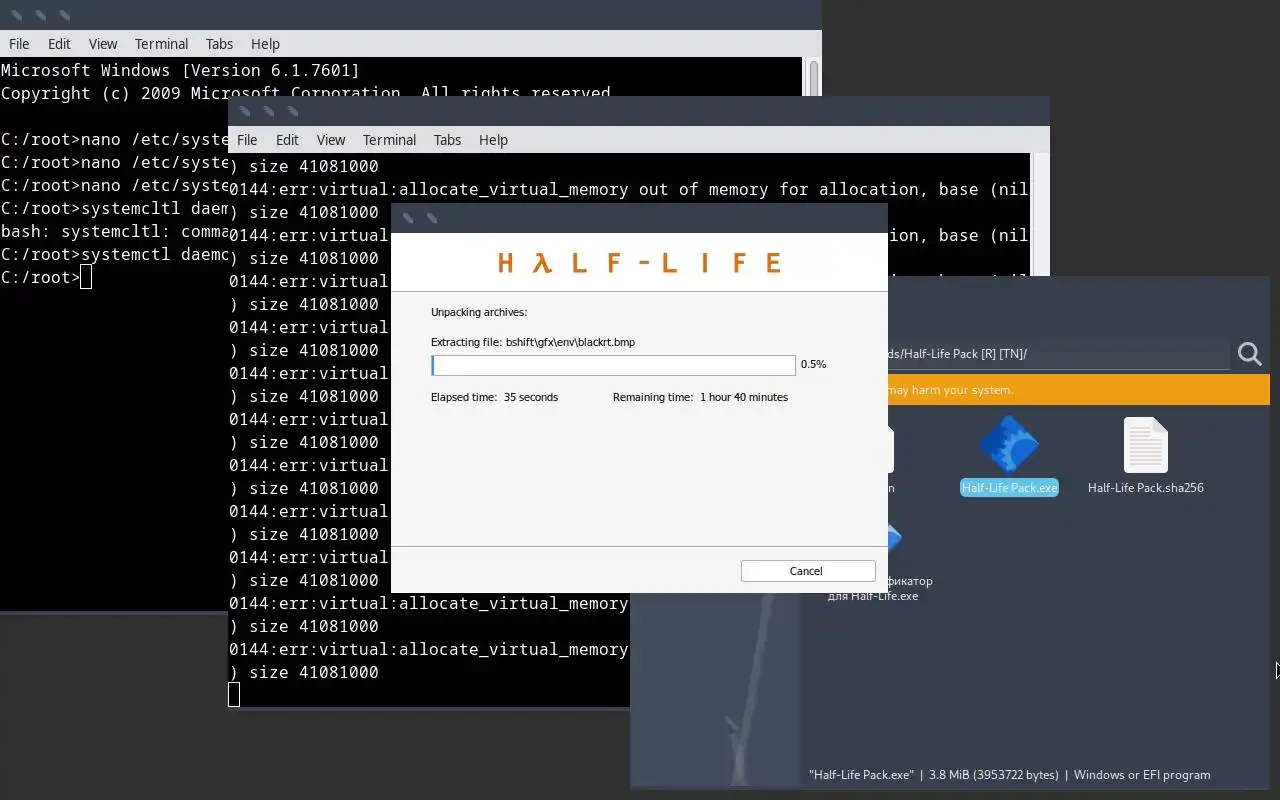Click the 'Half-Life Pack.sha256' file name label
This screenshot has height=800, width=1280.
pos(1146,488)
